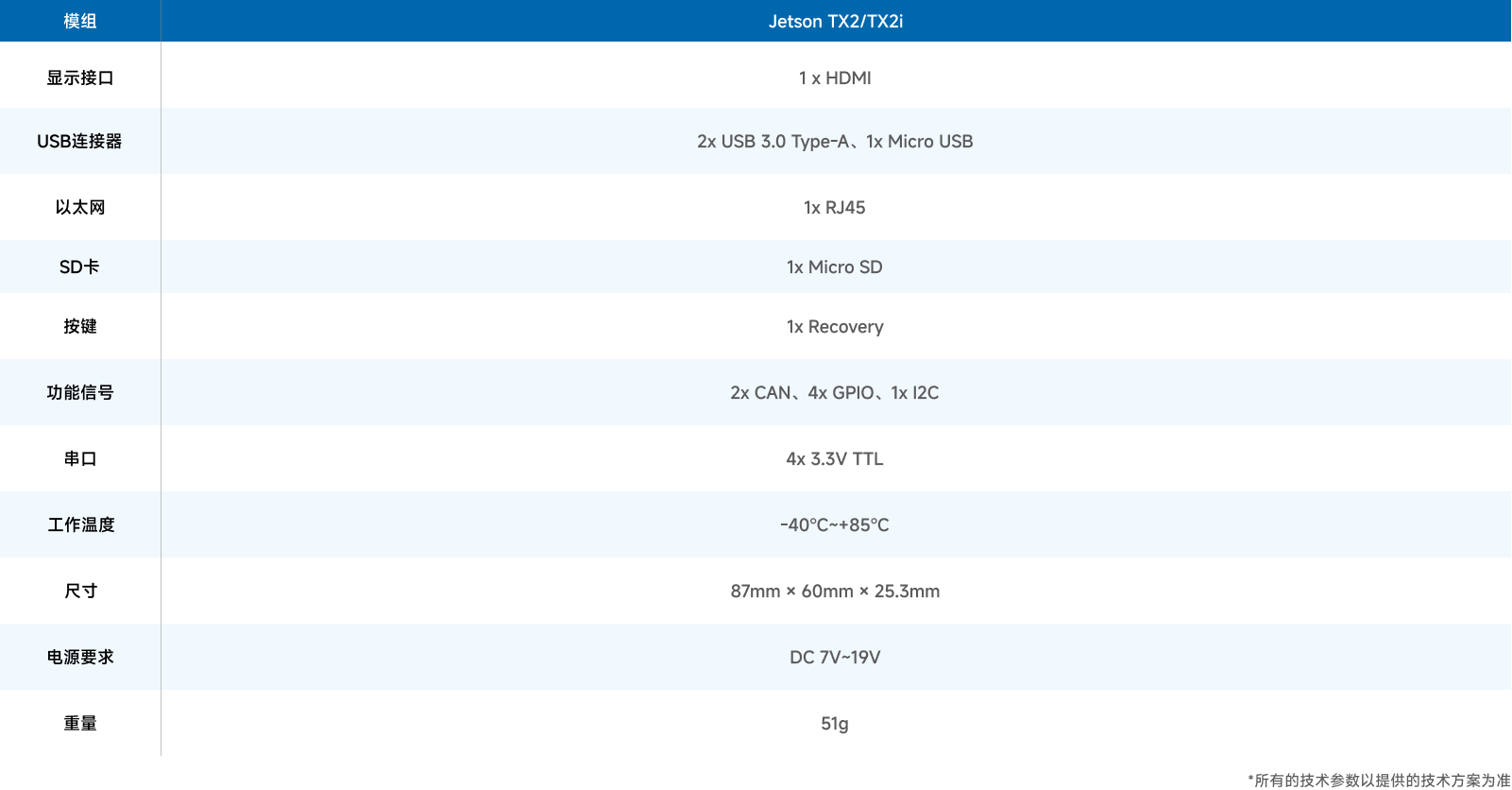Select the CAN, GPIO, I2C value
Viewport: 1512px width, 790px height.
click(x=835, y=392)
